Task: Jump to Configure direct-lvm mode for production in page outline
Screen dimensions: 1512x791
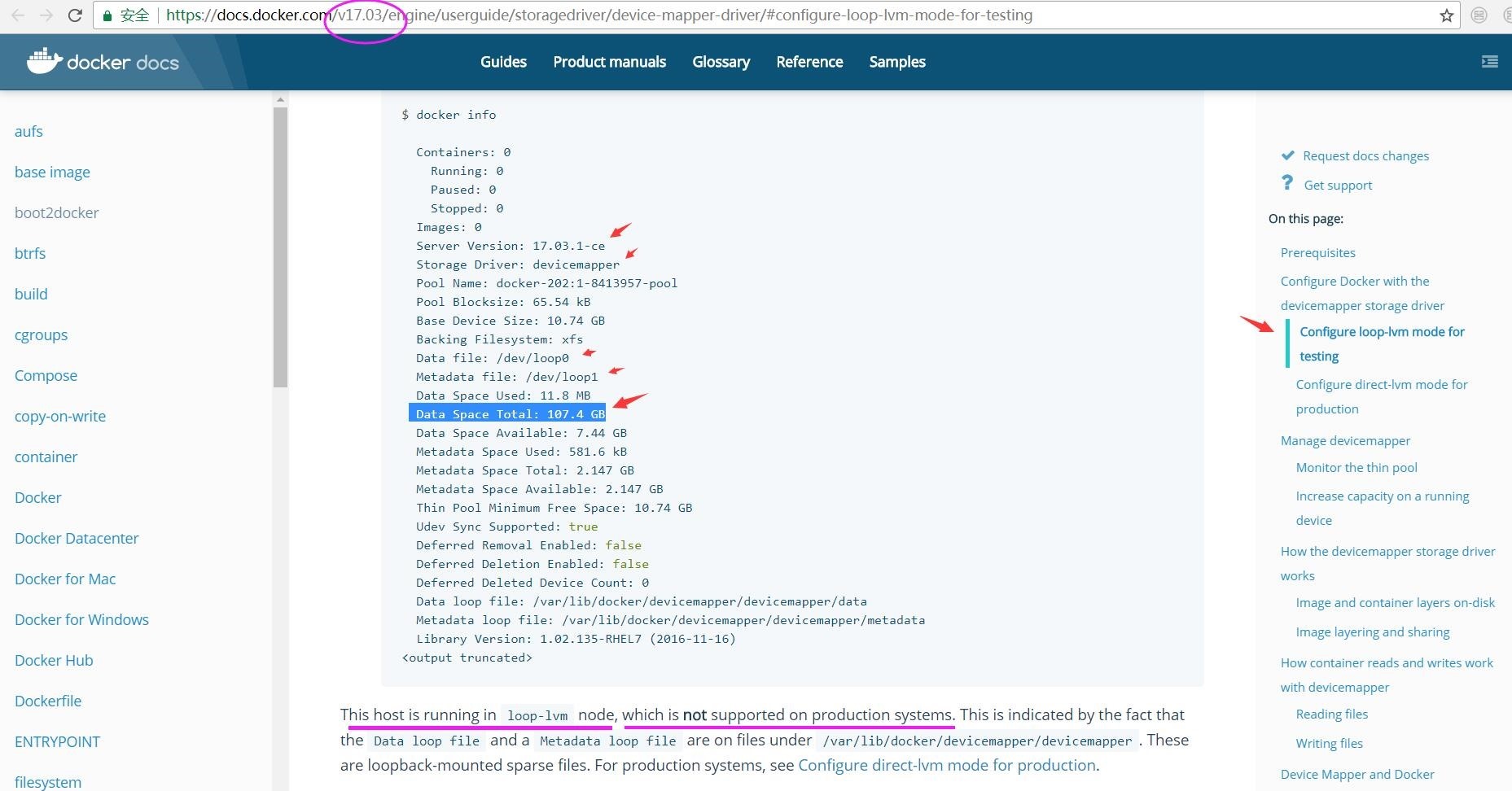Action: (1382, 396)
